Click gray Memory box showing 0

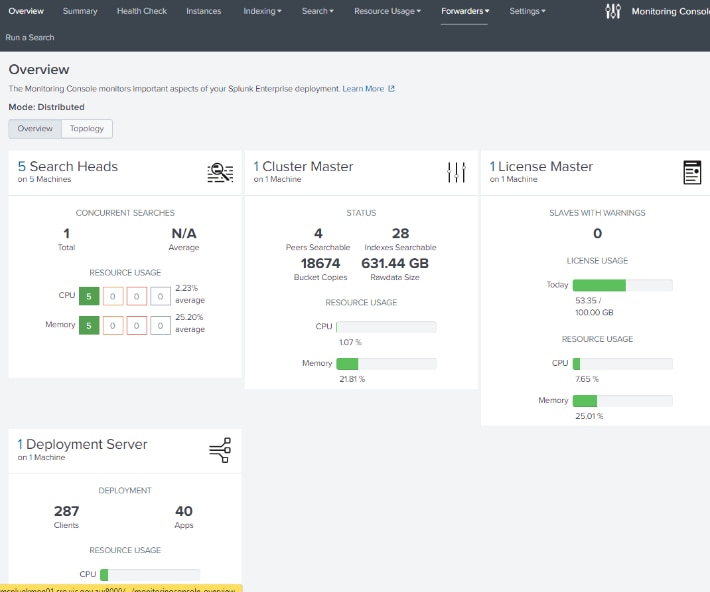pyautogui.click(x=160, y=326)
